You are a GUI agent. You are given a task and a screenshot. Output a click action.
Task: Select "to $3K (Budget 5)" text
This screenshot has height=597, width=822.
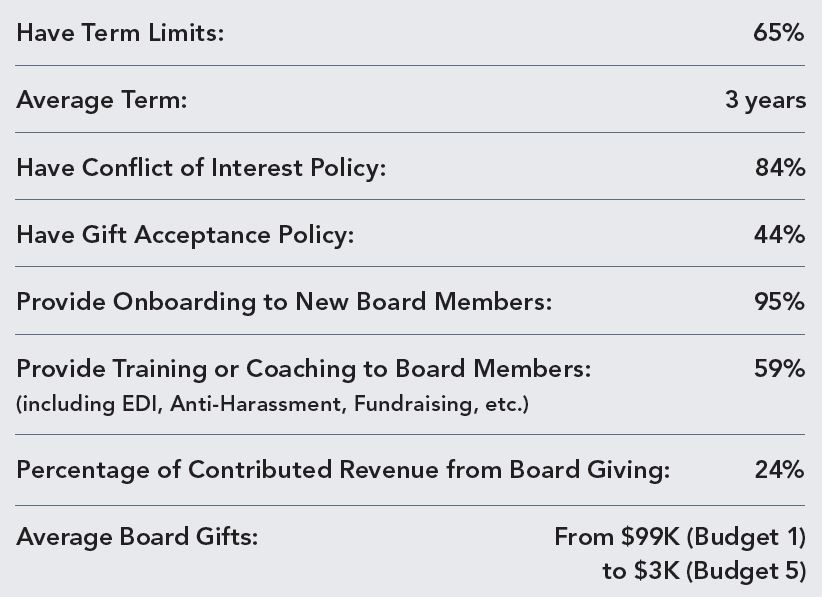click(x=703, y=572)
